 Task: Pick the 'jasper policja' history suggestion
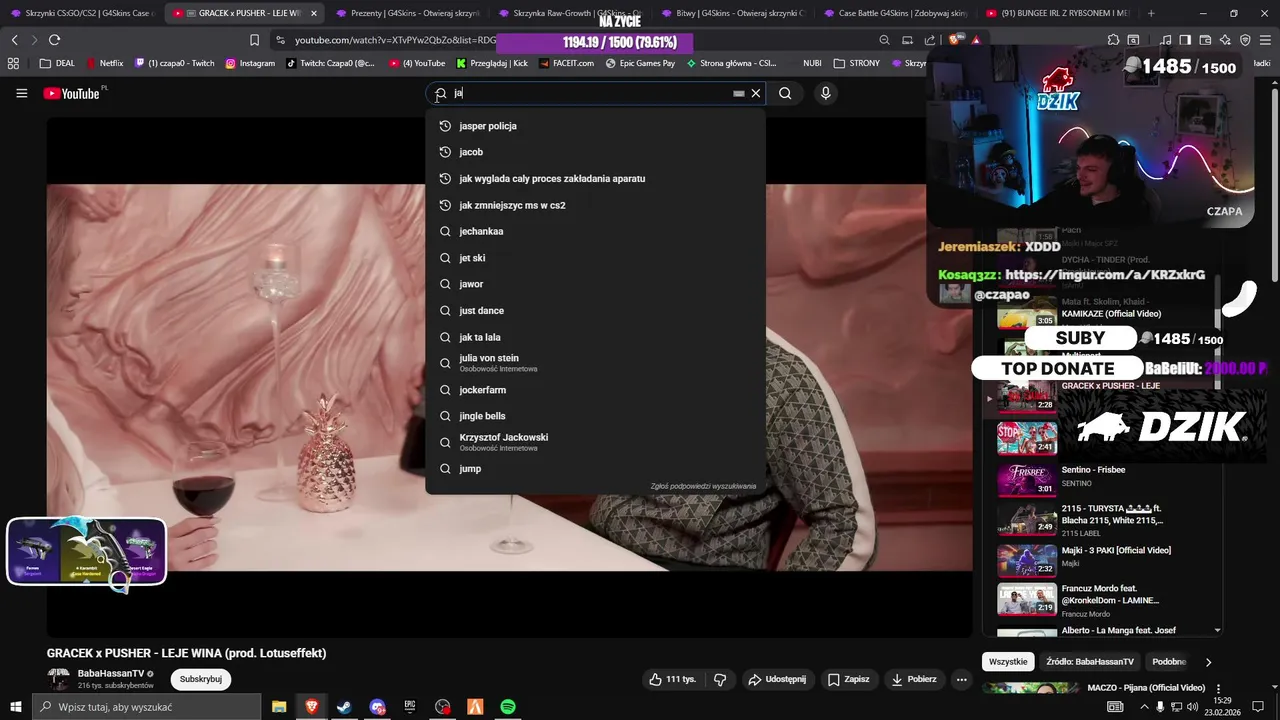(595, 126)
